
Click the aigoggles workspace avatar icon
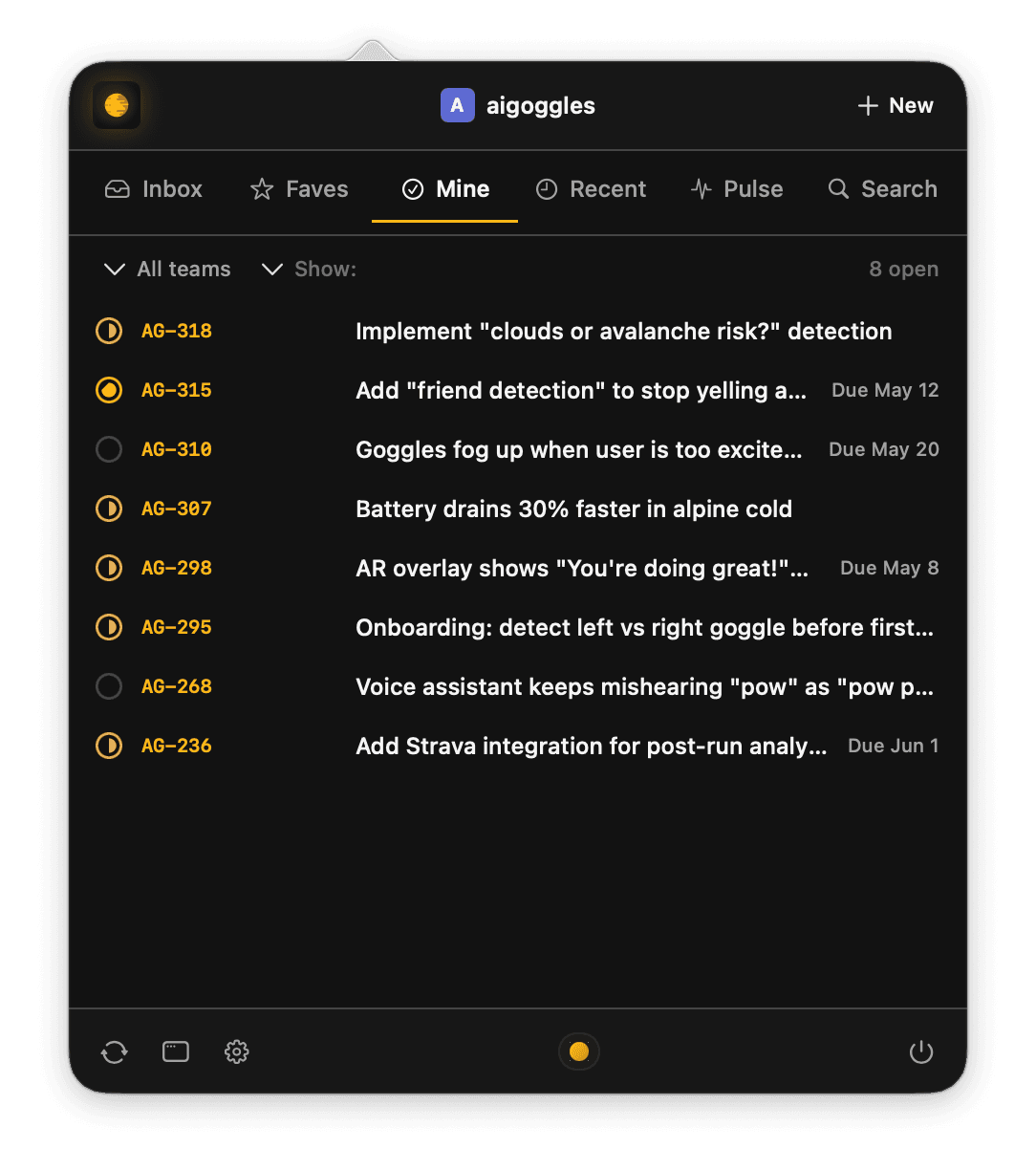coord(457,105)
